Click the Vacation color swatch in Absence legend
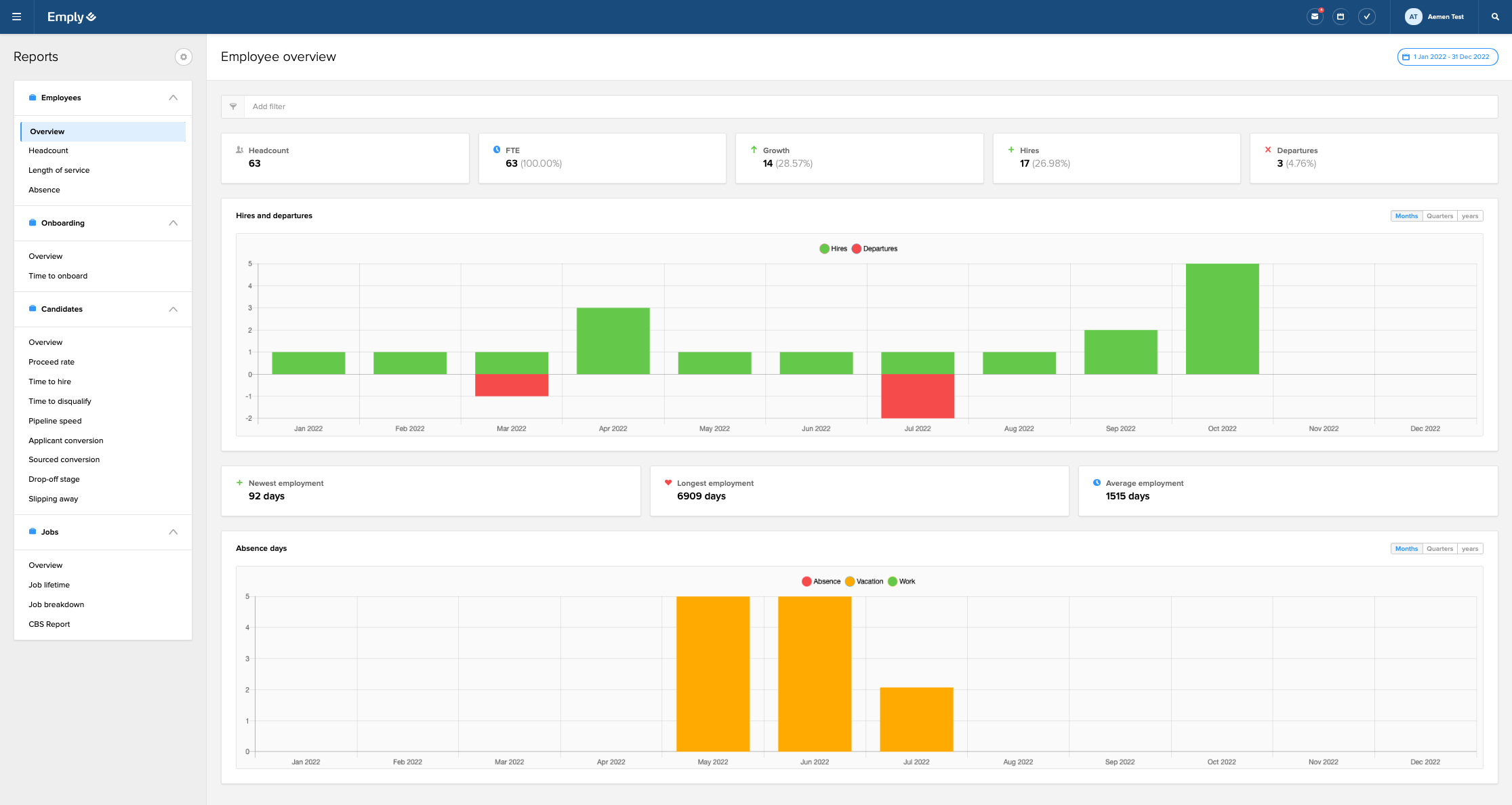 (x=849, y=581)
